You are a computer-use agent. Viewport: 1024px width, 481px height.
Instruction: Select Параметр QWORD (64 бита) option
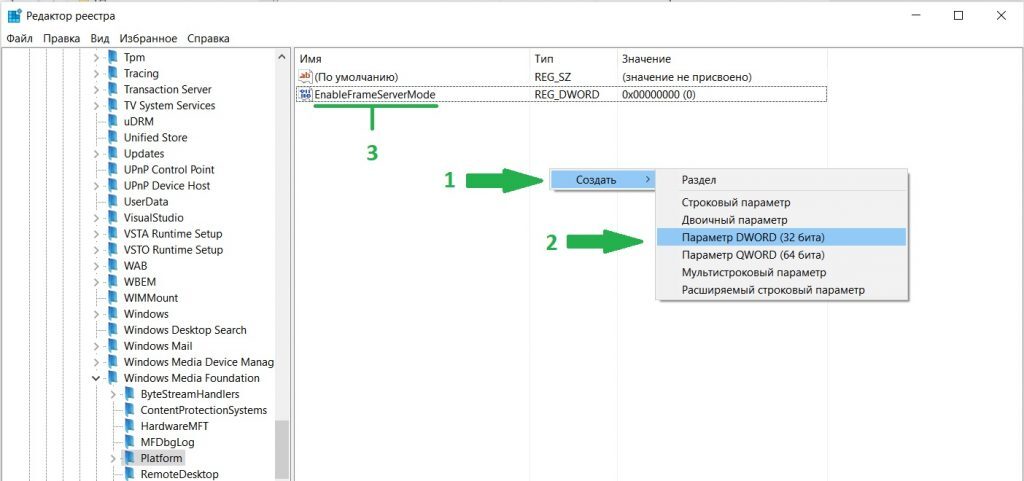(754, 255)
